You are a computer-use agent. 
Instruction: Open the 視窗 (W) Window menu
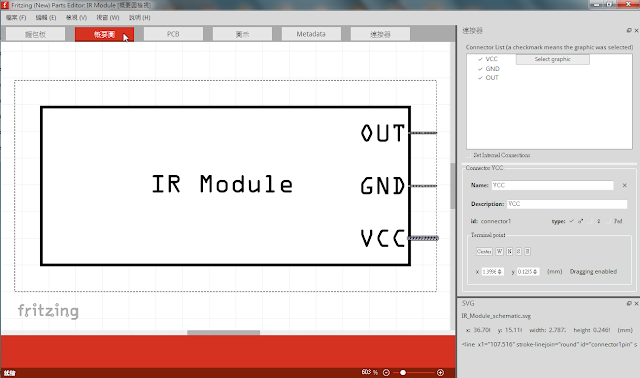(108, 18)
